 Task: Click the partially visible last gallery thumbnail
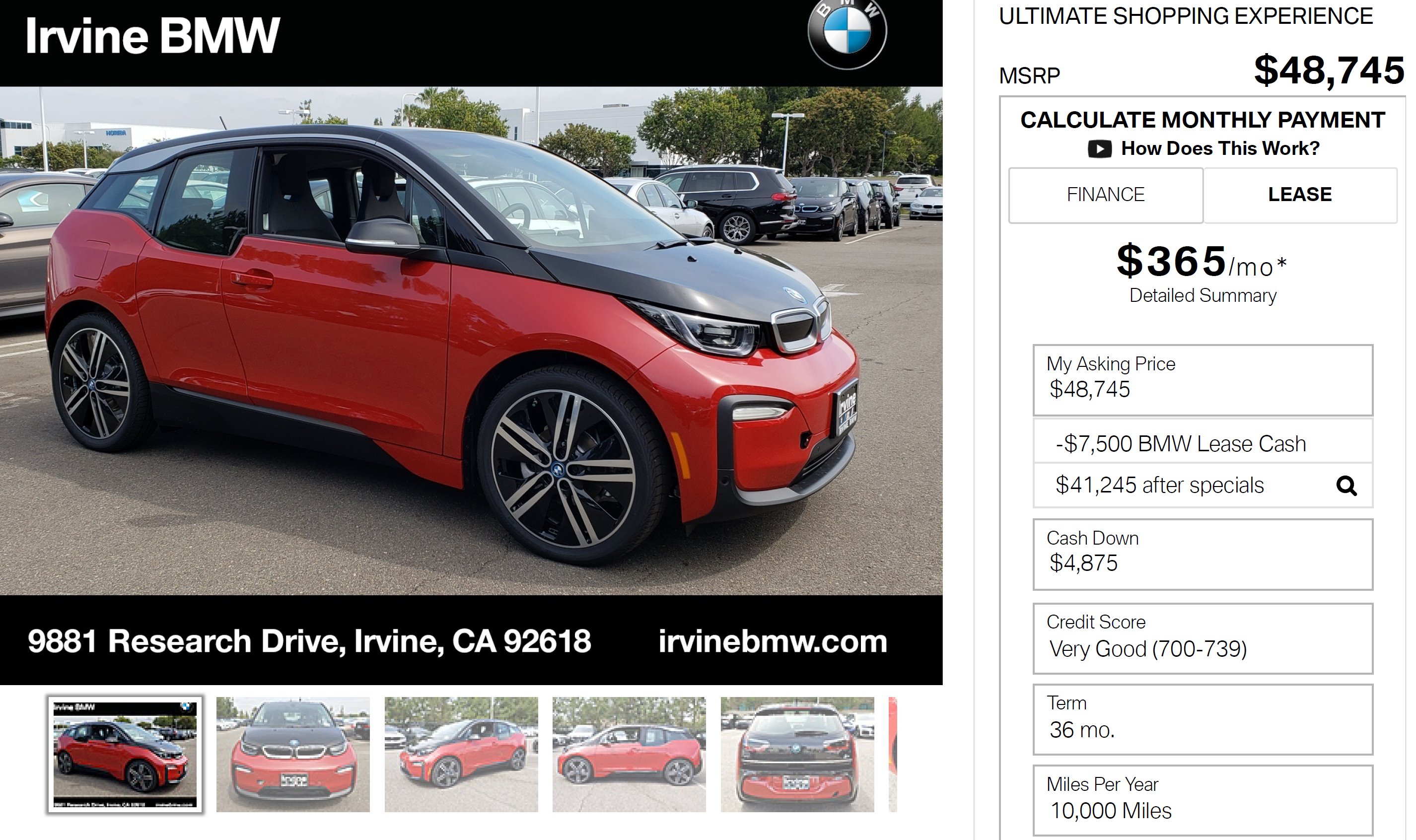point(893,755)
